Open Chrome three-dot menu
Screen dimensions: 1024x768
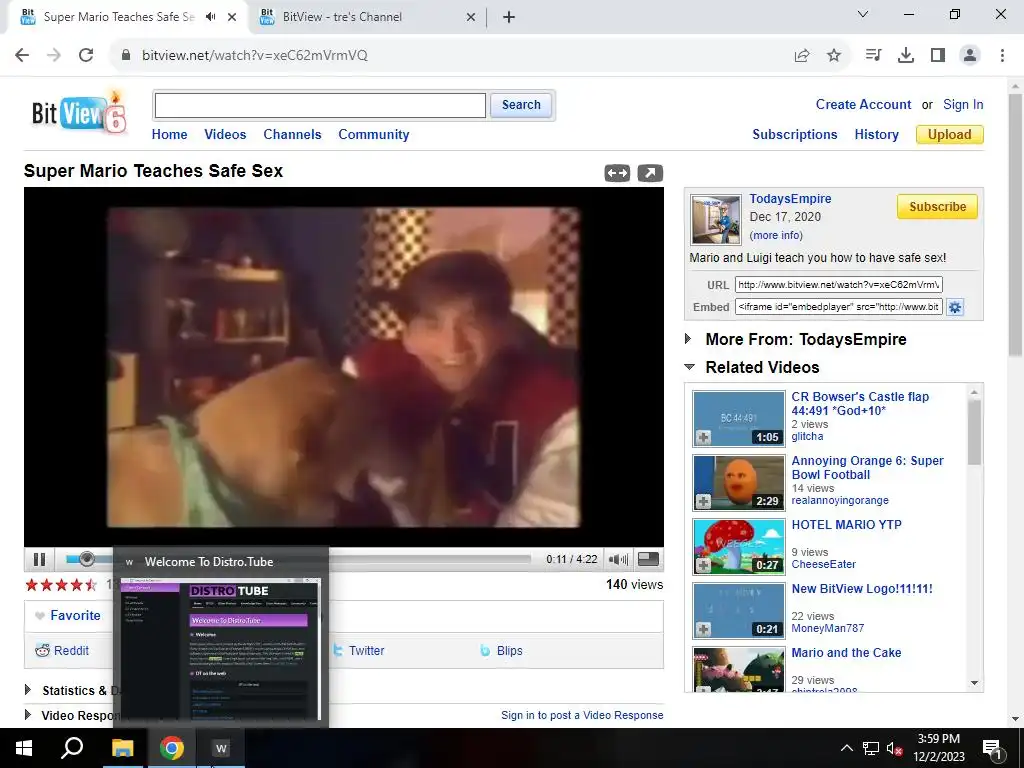pos(1002,55)
